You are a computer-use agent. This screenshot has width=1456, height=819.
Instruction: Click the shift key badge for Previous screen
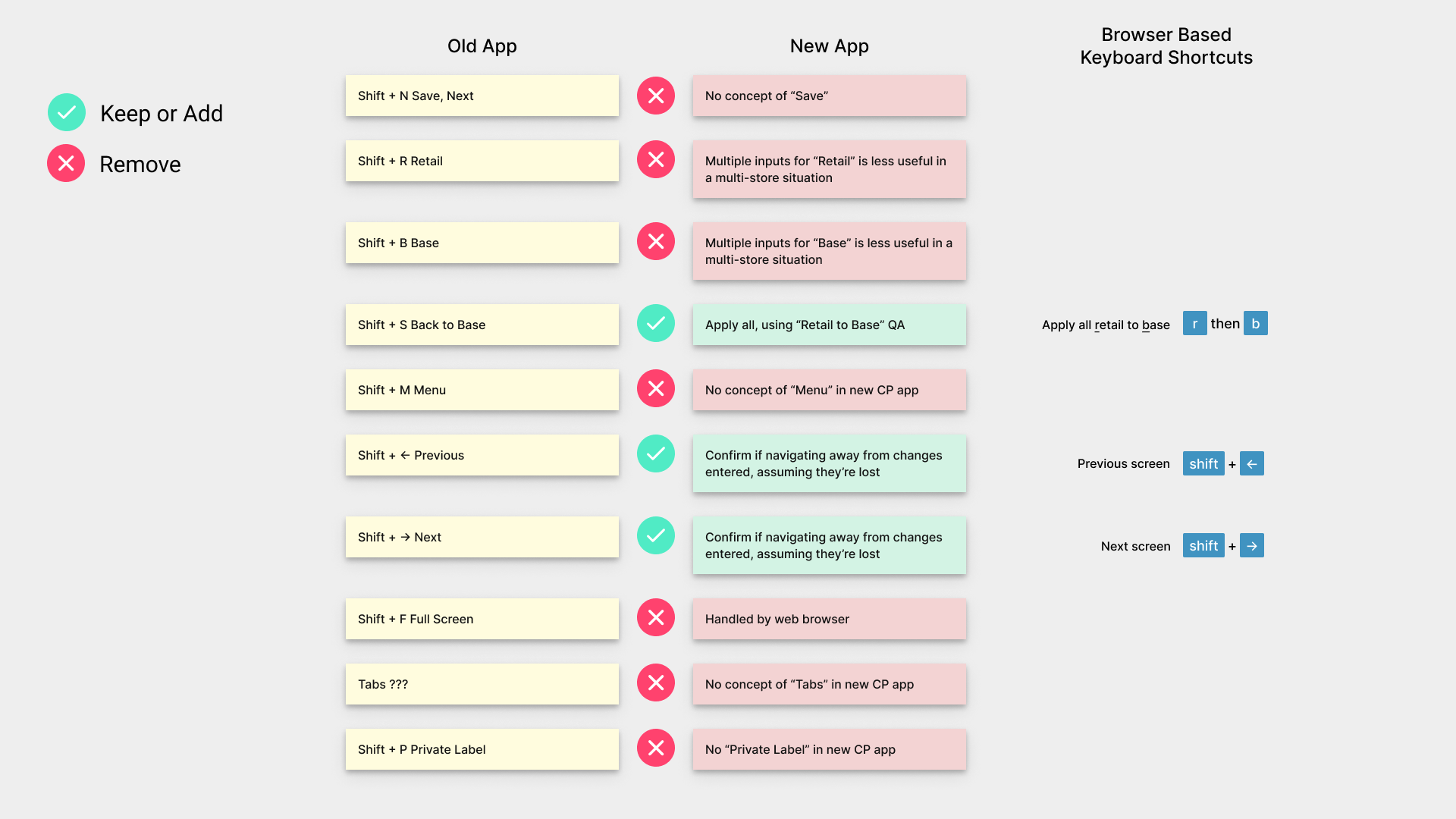click(x=1203, y=464)
